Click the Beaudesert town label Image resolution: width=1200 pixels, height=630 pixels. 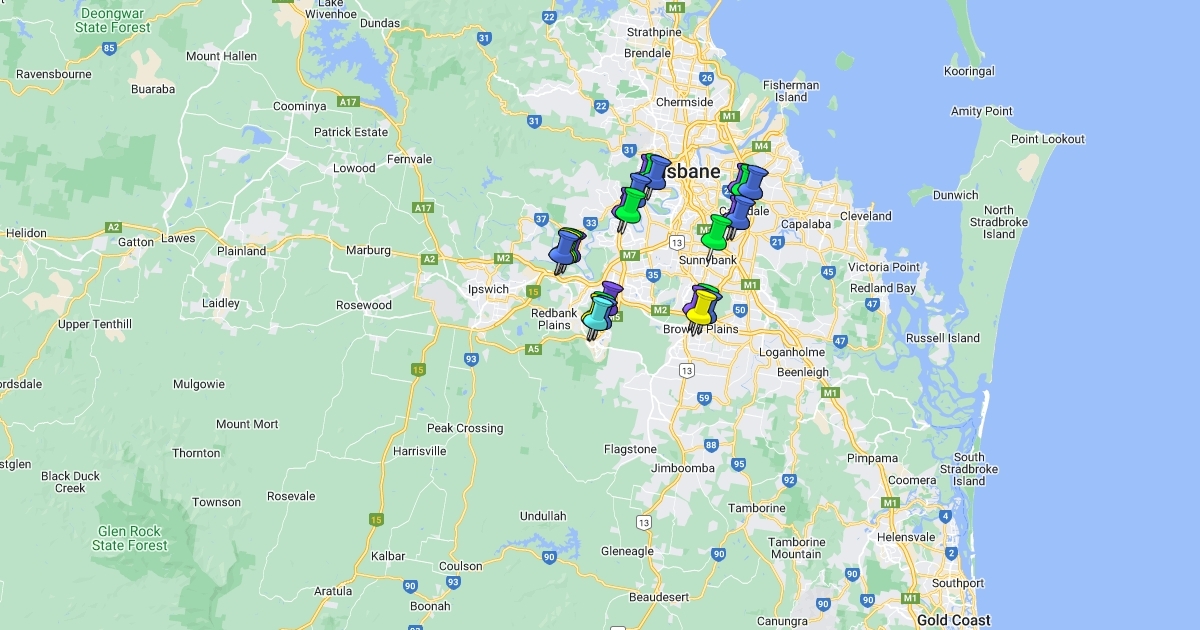tap(659, 597)
